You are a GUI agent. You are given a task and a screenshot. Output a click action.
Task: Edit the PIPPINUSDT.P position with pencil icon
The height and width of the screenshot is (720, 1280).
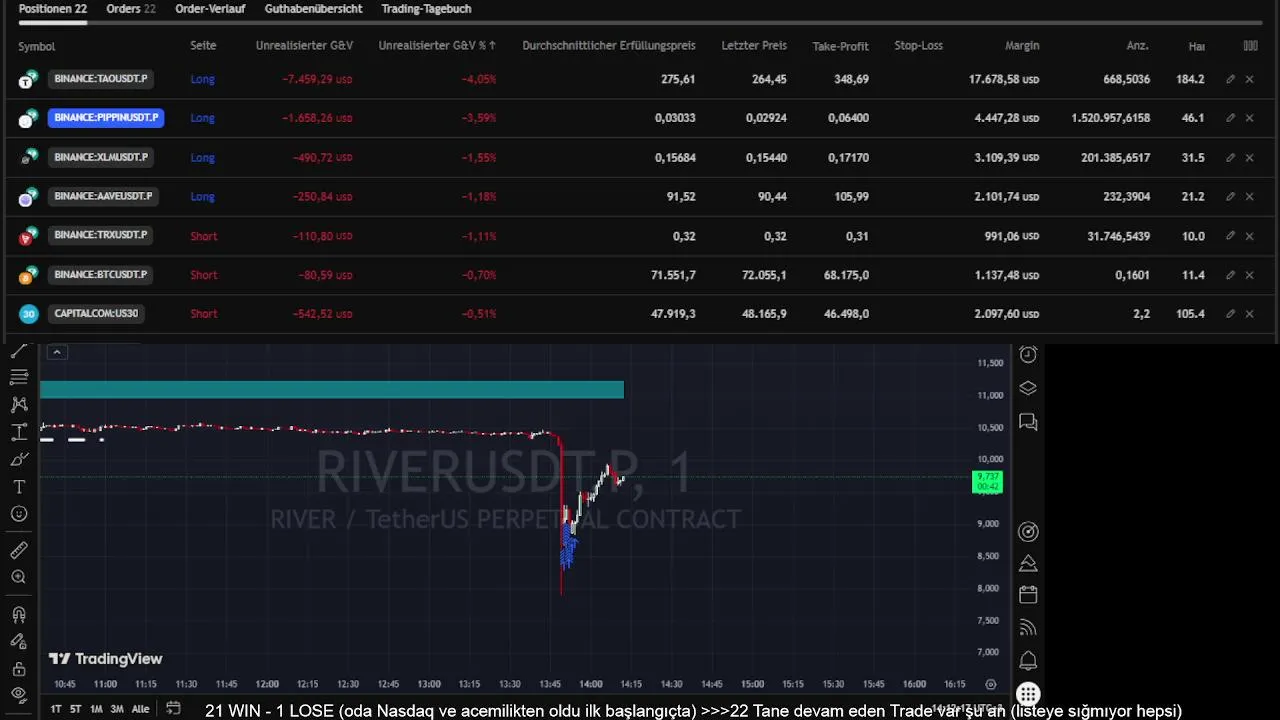pos(1231,118)
